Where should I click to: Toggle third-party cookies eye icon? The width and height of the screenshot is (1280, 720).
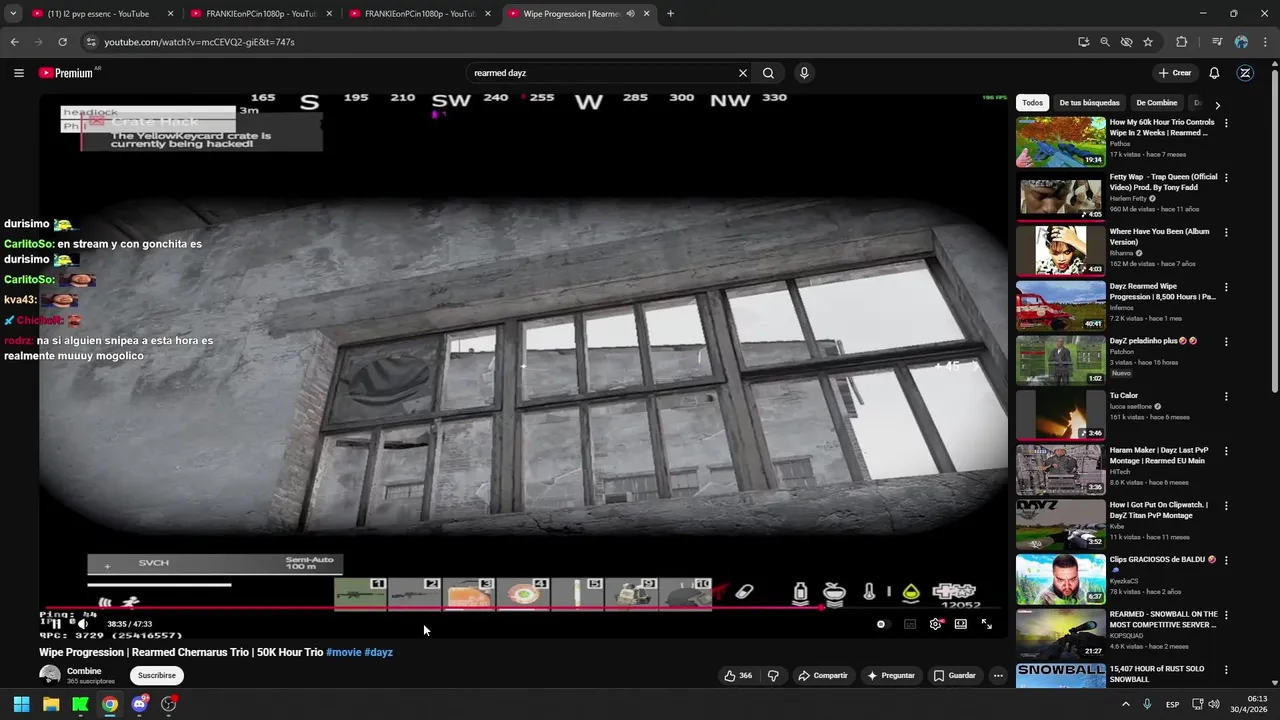pyautogui.click(x=1126, y=42)
